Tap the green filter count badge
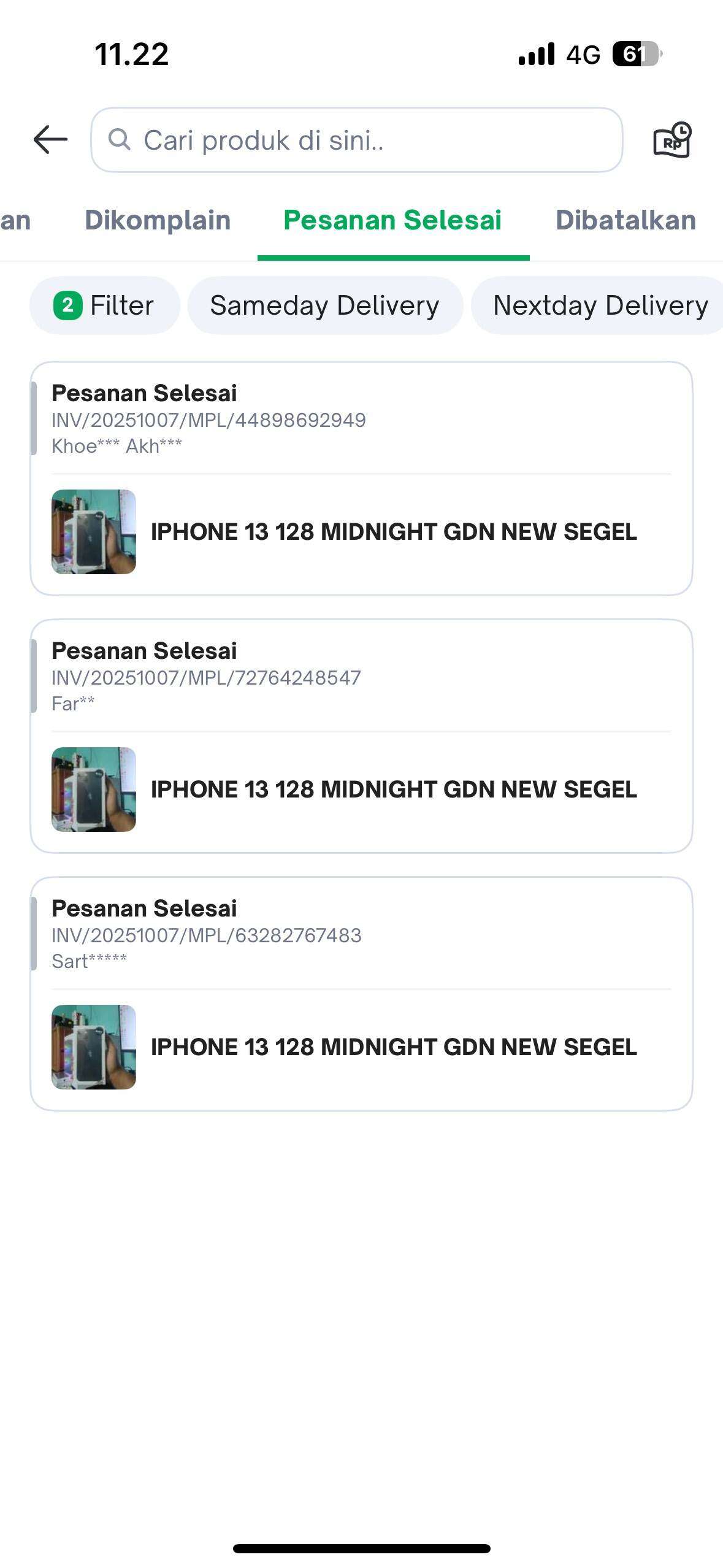 [68, 306]
